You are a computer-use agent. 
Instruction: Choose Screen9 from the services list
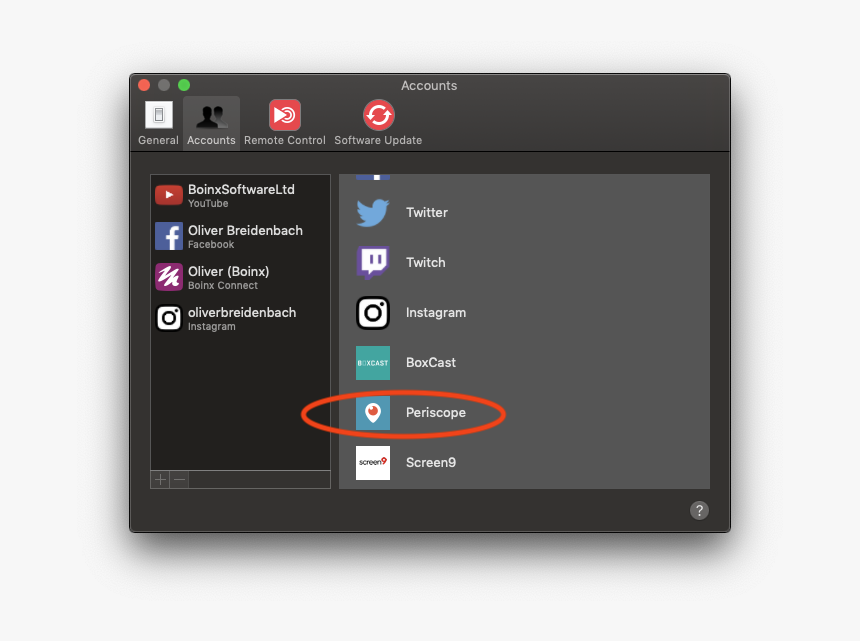pos(431,463)
